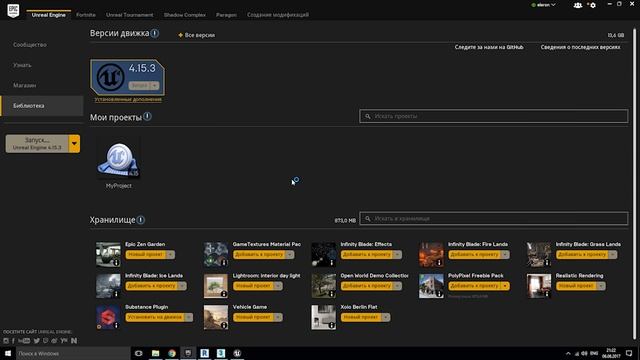Image resolution: width=640 pixels, height=360 pixels.
Task: Focus the Поиск в Windows taskbar search box
Action: [73, 353]
